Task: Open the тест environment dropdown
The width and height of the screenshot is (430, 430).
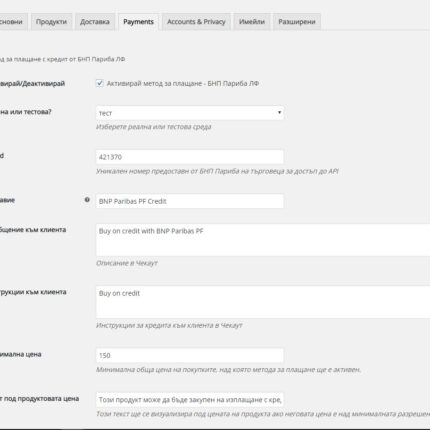Action: 190,113
